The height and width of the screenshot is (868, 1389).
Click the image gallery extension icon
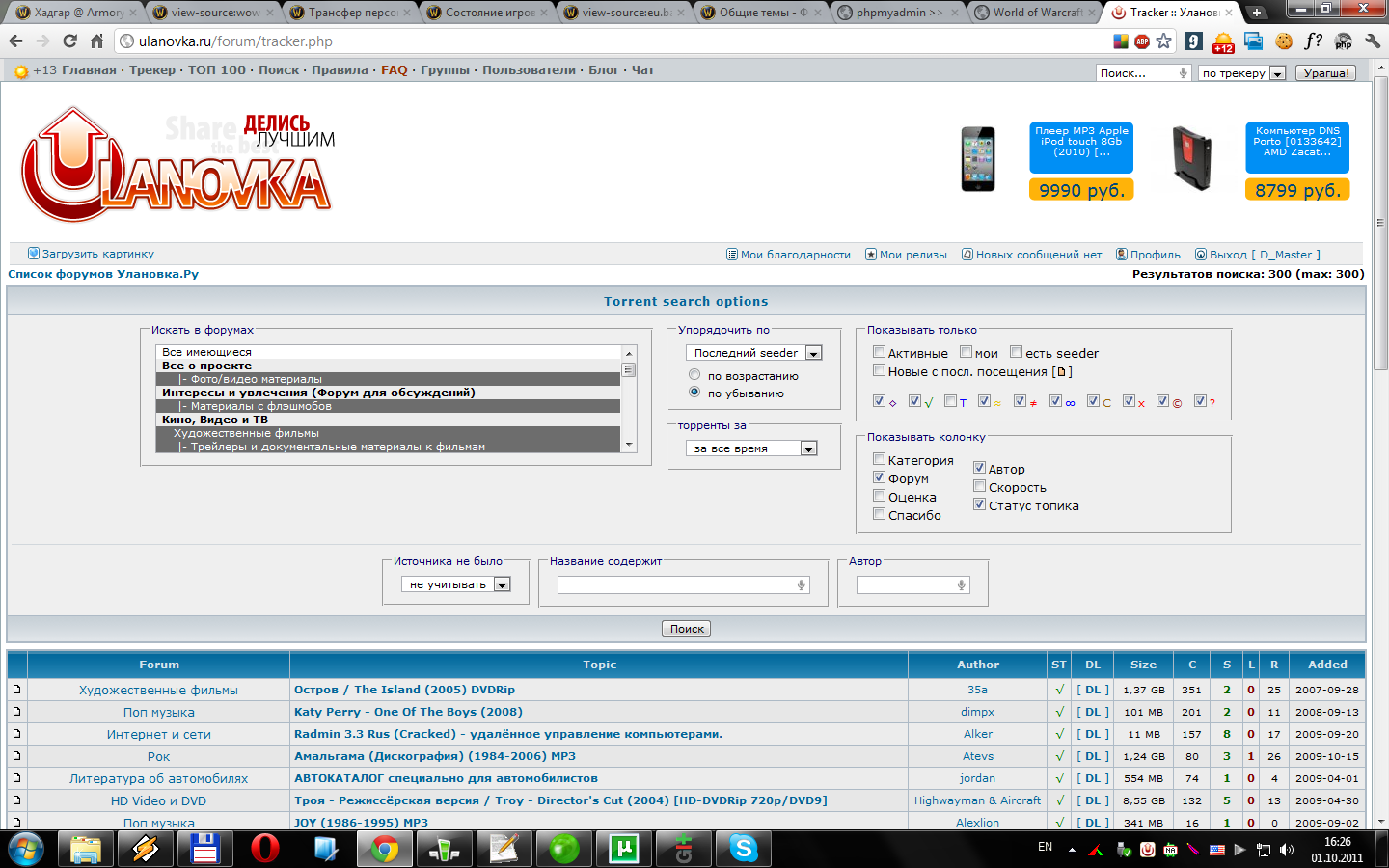click(x=1253, y=41)
